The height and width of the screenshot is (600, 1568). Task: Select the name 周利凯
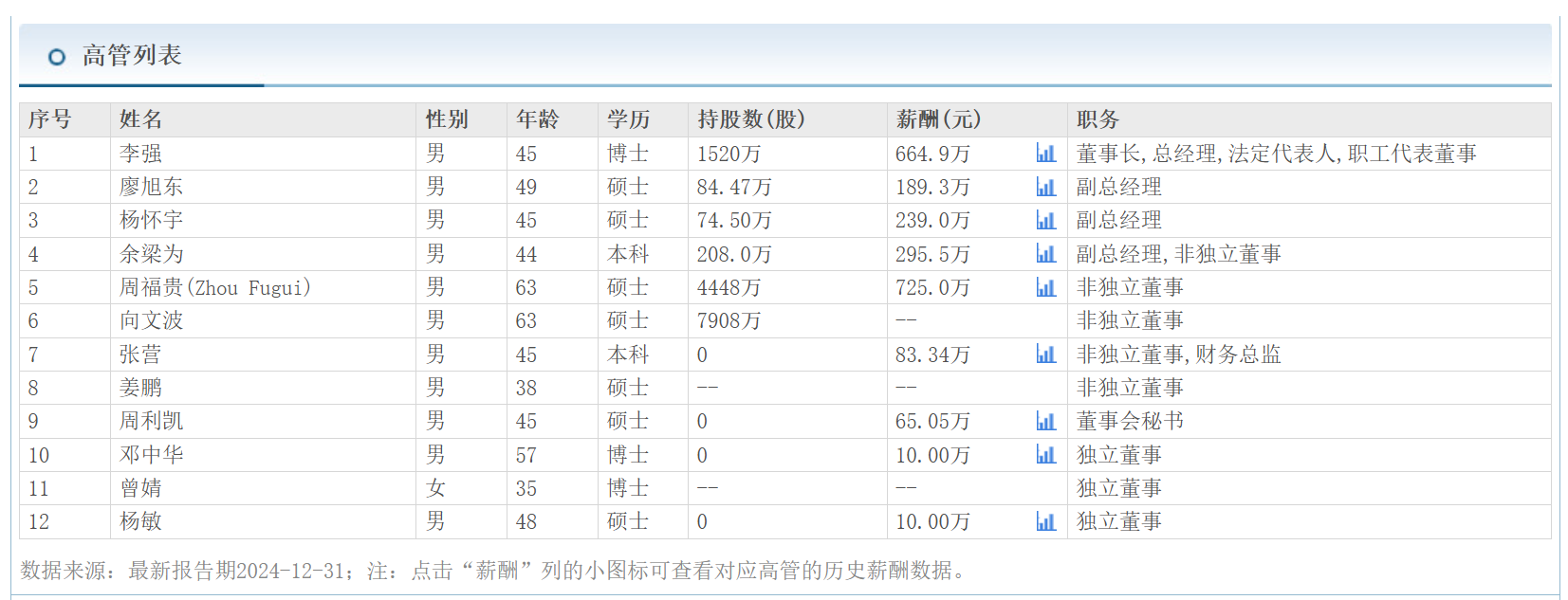click(152, 421)
